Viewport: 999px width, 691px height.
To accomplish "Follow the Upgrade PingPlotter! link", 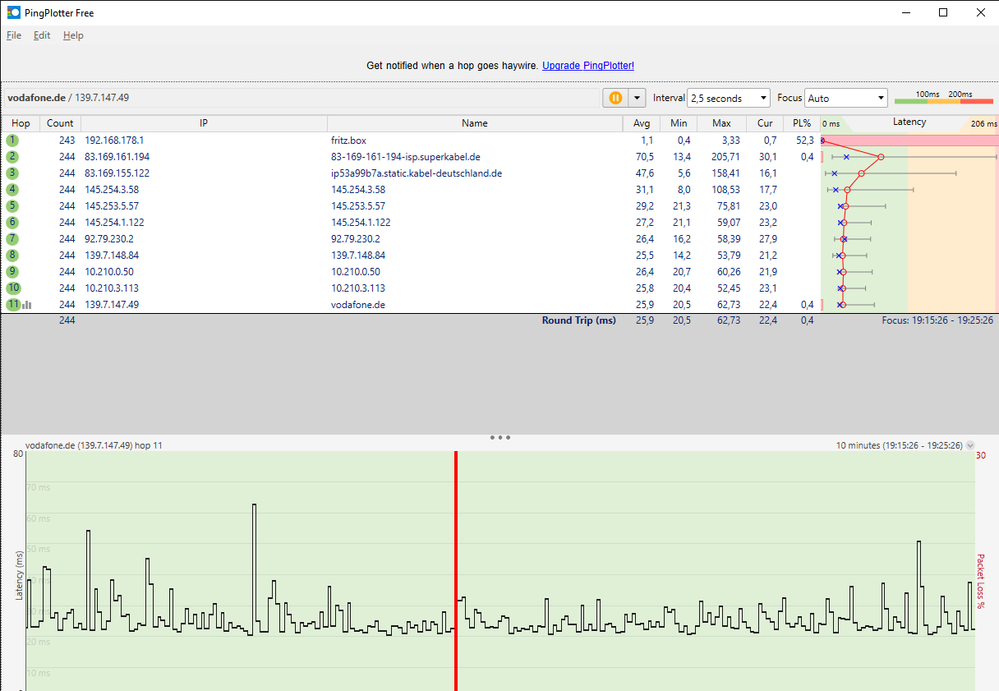I will (588, 66).
